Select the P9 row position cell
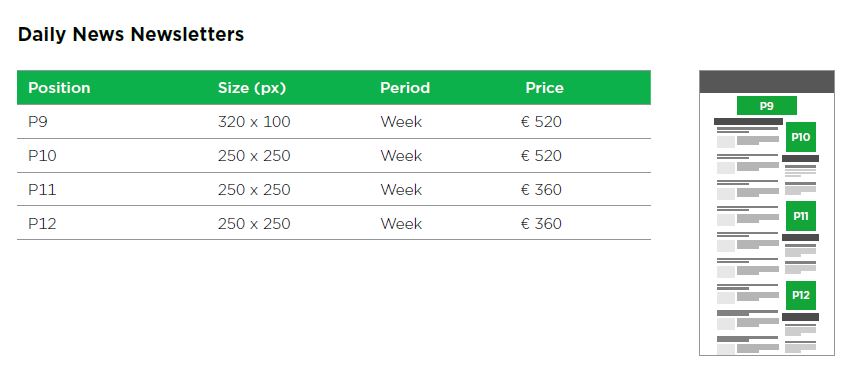The image size is (855, 379). (x=38, y=122)
